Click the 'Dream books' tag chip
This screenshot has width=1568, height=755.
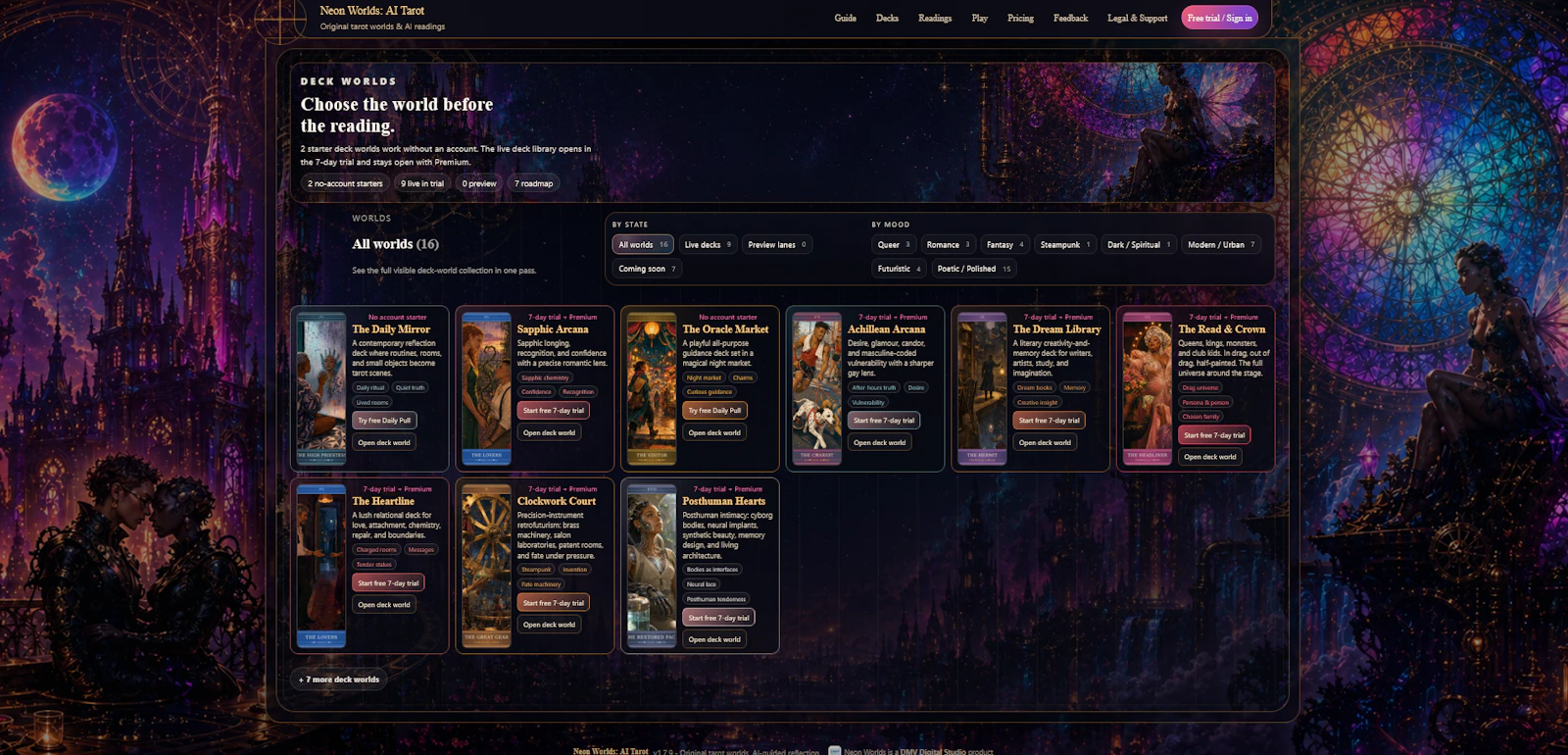click(1034, 387)
